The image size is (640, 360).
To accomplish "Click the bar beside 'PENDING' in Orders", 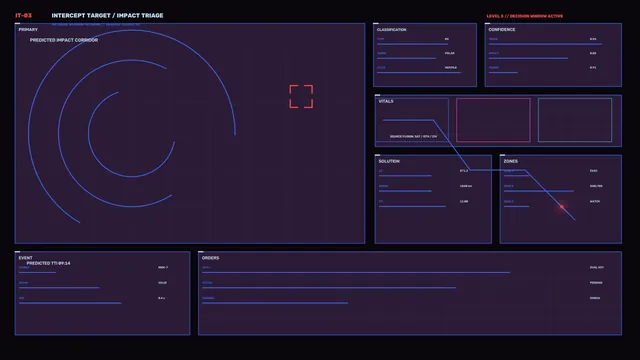I will tap(329, 288).
